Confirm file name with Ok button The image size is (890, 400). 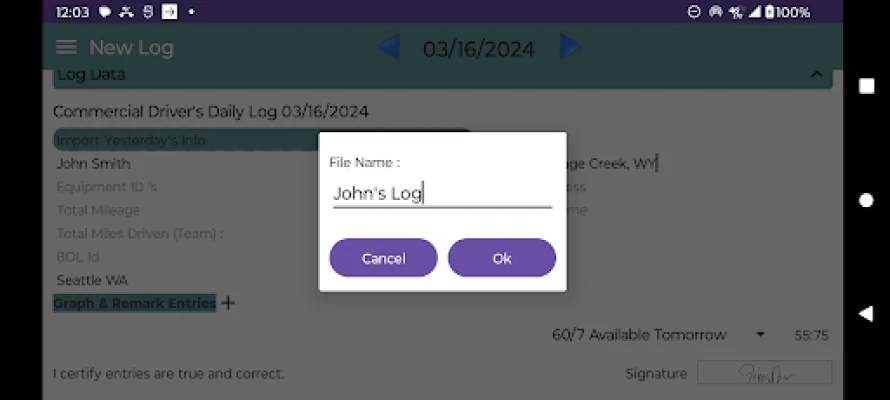502,258
